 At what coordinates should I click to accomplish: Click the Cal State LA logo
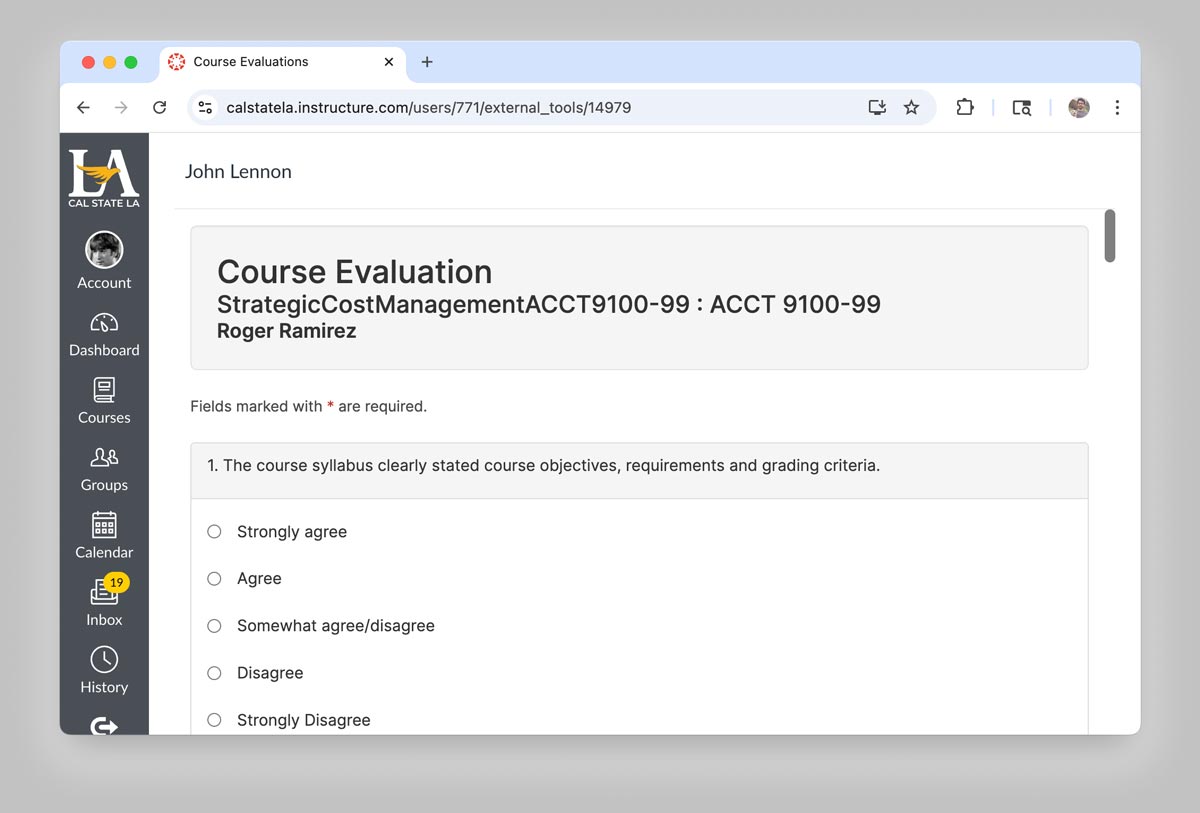[104, 176]
